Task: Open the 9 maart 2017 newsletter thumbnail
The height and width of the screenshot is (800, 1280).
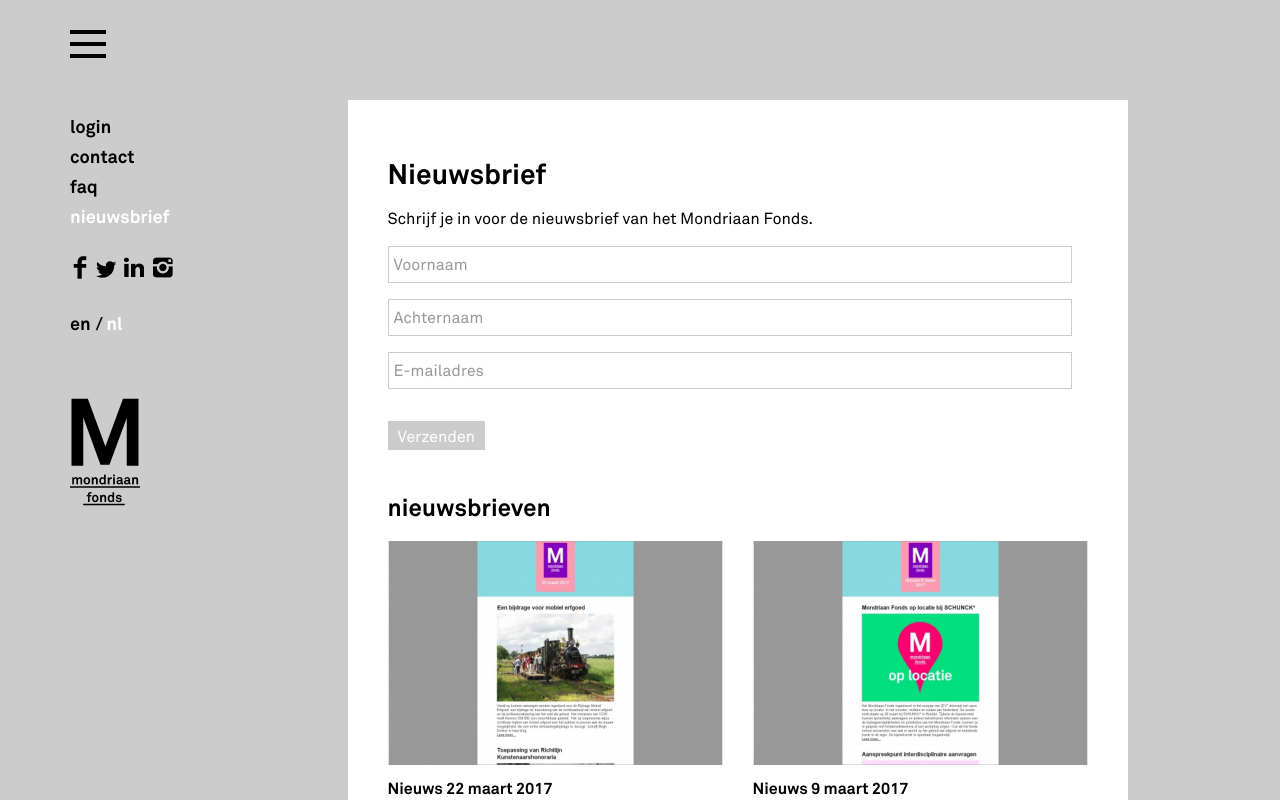Action: tap(920, 653)
